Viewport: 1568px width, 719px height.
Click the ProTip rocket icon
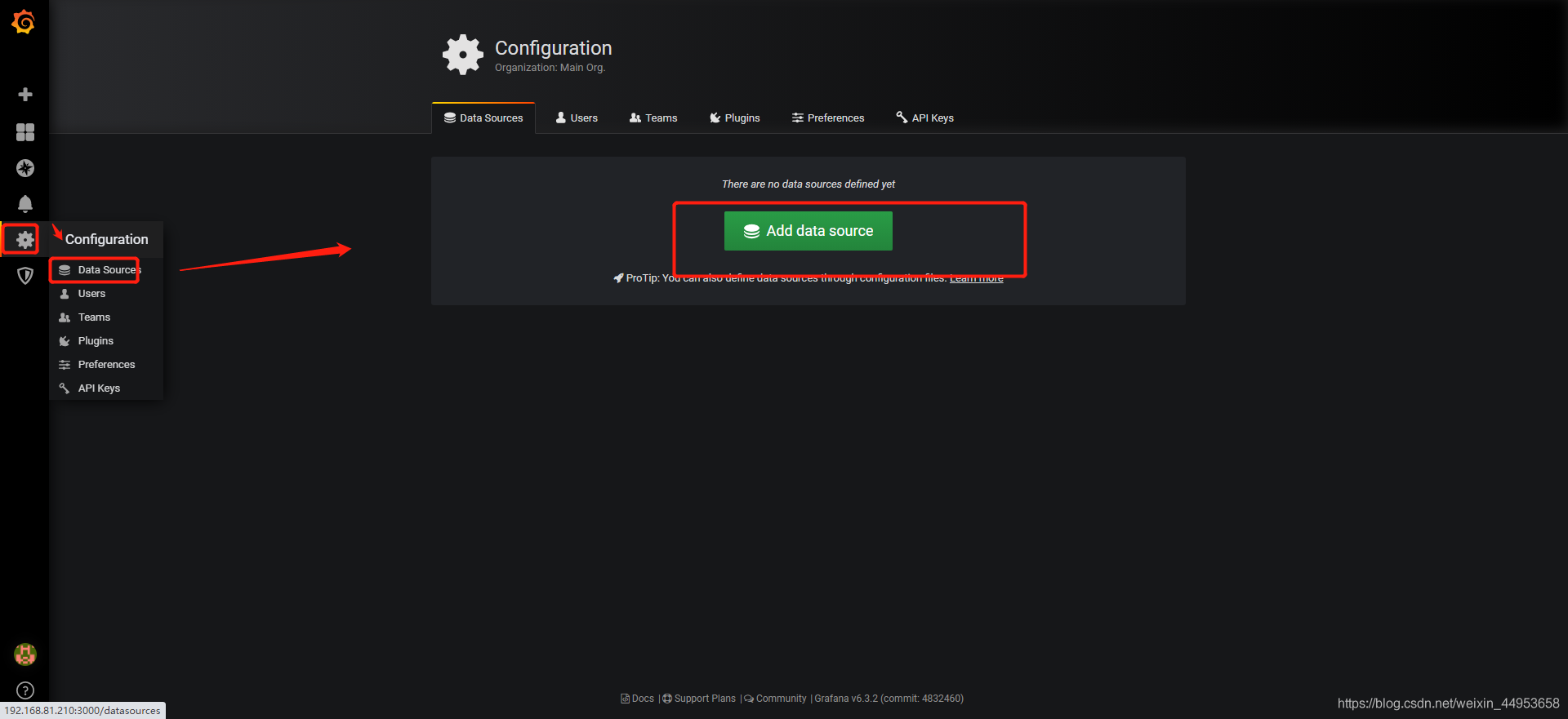click(618, 278)
